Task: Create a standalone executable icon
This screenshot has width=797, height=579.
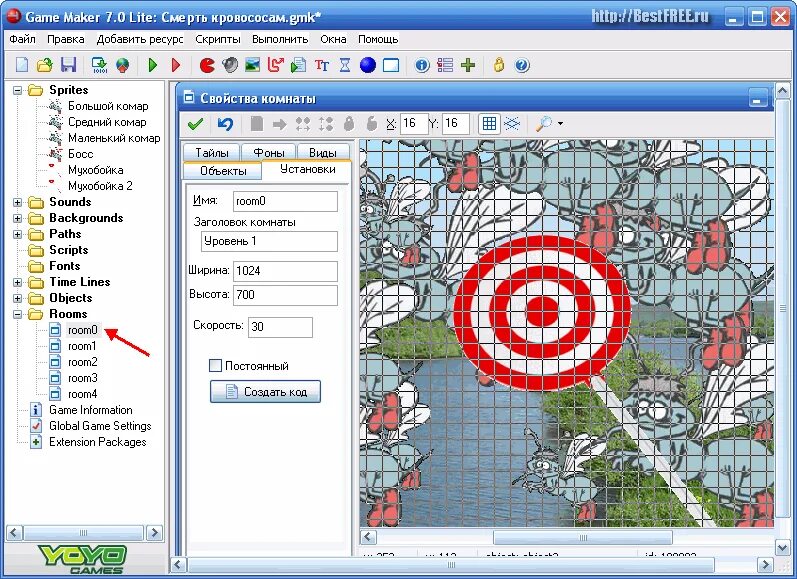Action: click(99, 65)
